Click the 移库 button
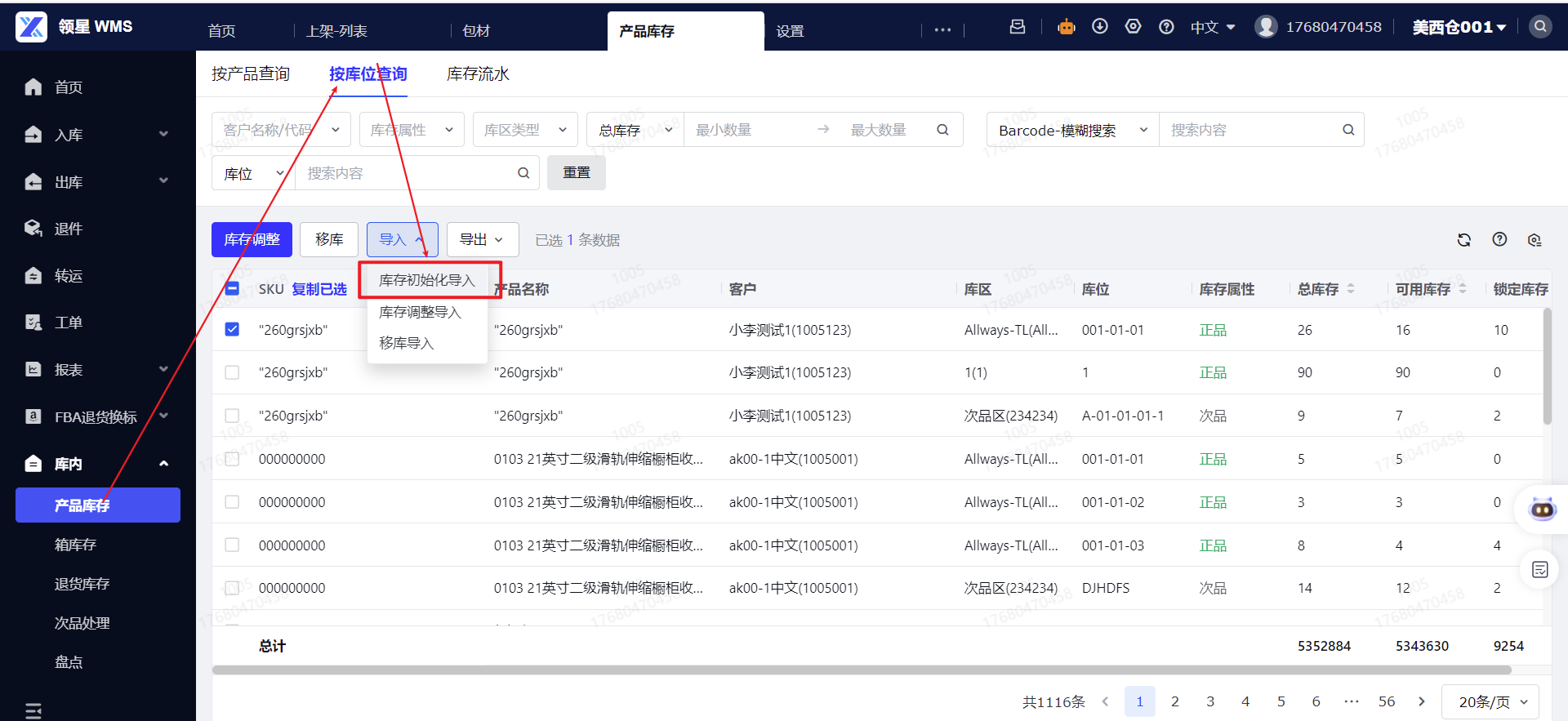The height and width of the screenshot is (721, 1568). point(329,239)
